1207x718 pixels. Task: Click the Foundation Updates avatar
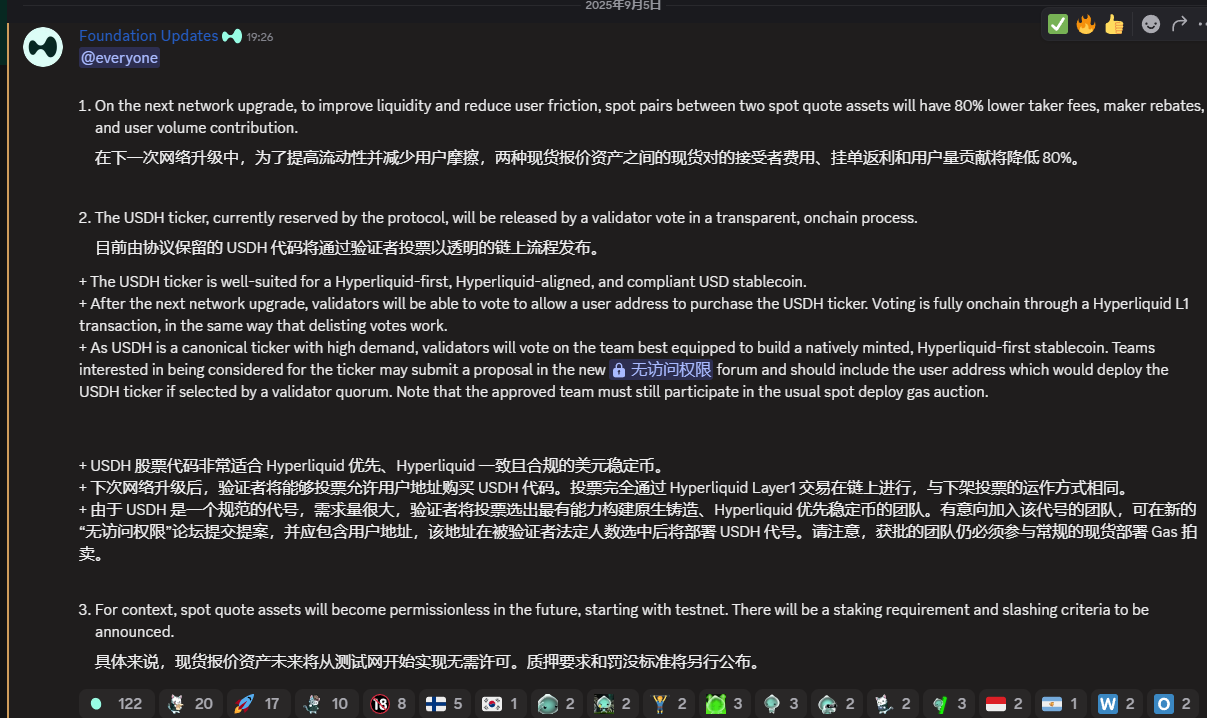[43, 46]
